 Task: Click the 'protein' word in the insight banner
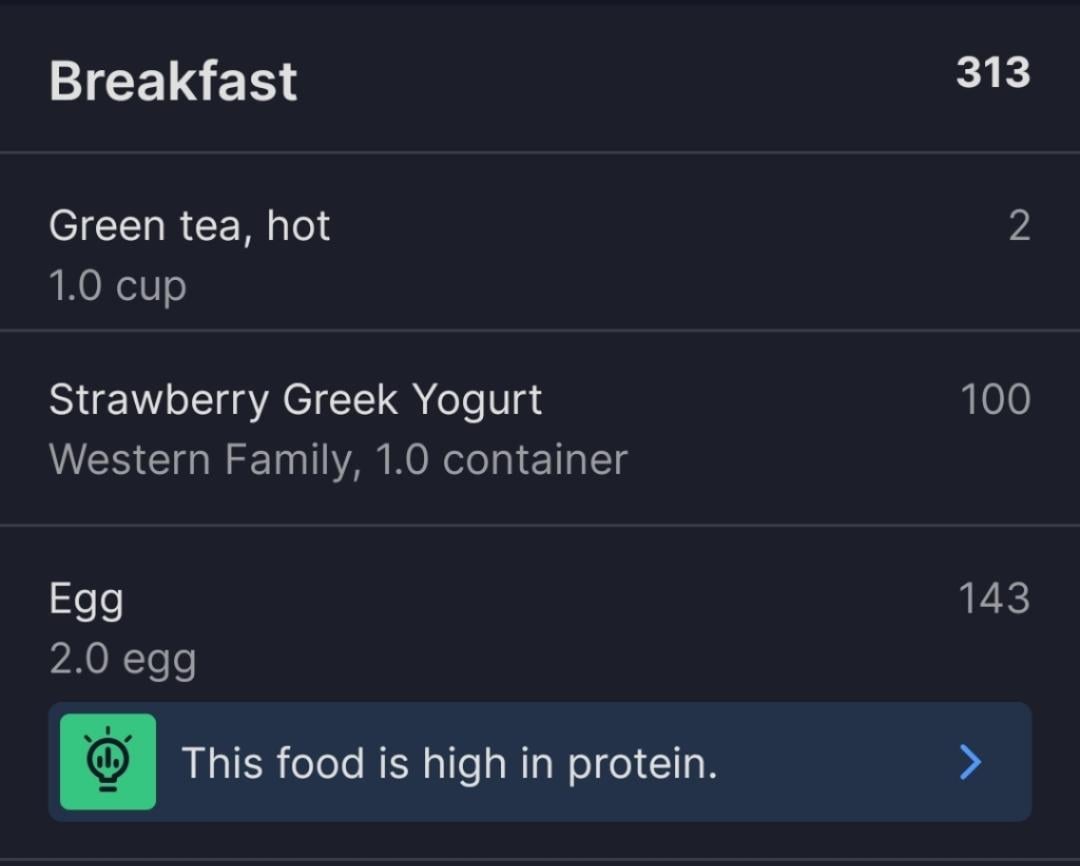click(x=642, y=765)
